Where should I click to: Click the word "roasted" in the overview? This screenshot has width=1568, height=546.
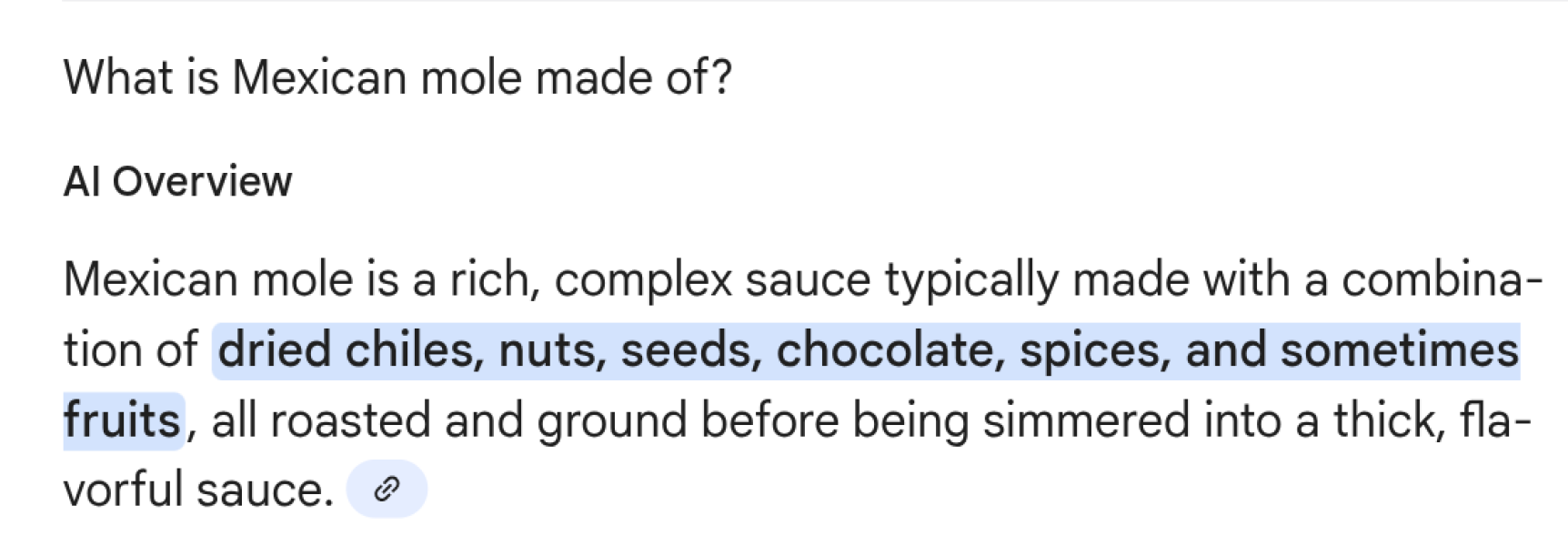(349, 420)
